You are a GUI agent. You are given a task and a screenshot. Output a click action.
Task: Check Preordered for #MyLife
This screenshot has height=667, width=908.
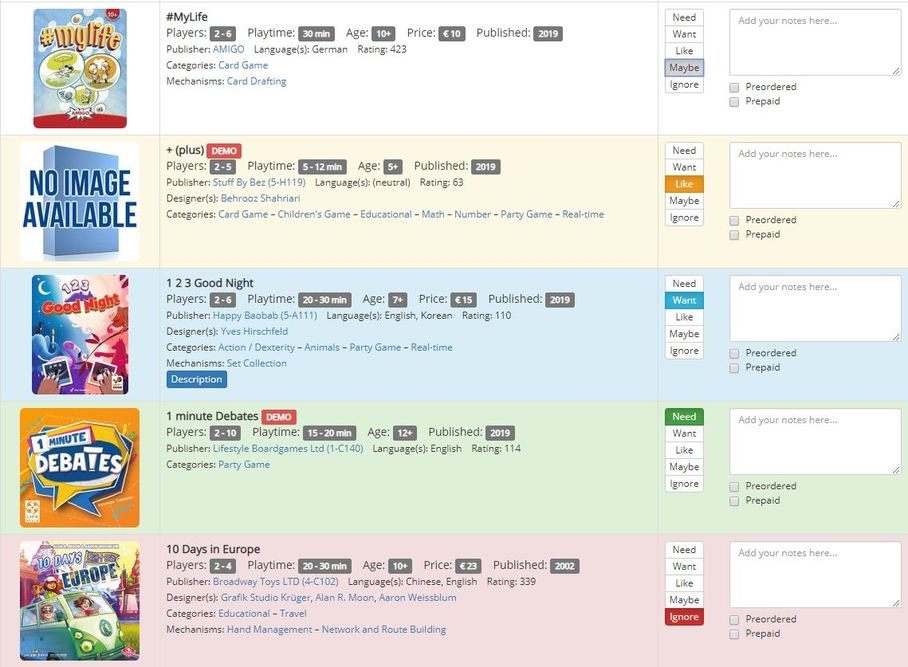734,87
